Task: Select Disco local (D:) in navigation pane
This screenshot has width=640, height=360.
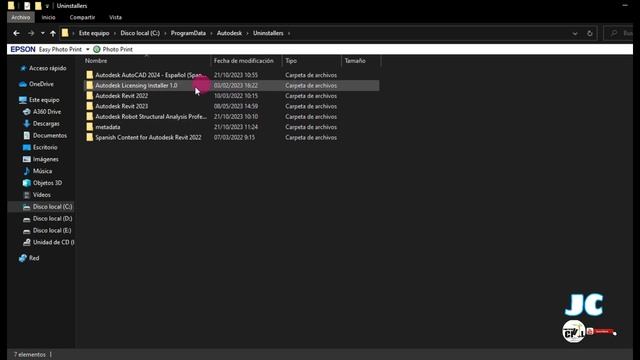Action: 52,218
